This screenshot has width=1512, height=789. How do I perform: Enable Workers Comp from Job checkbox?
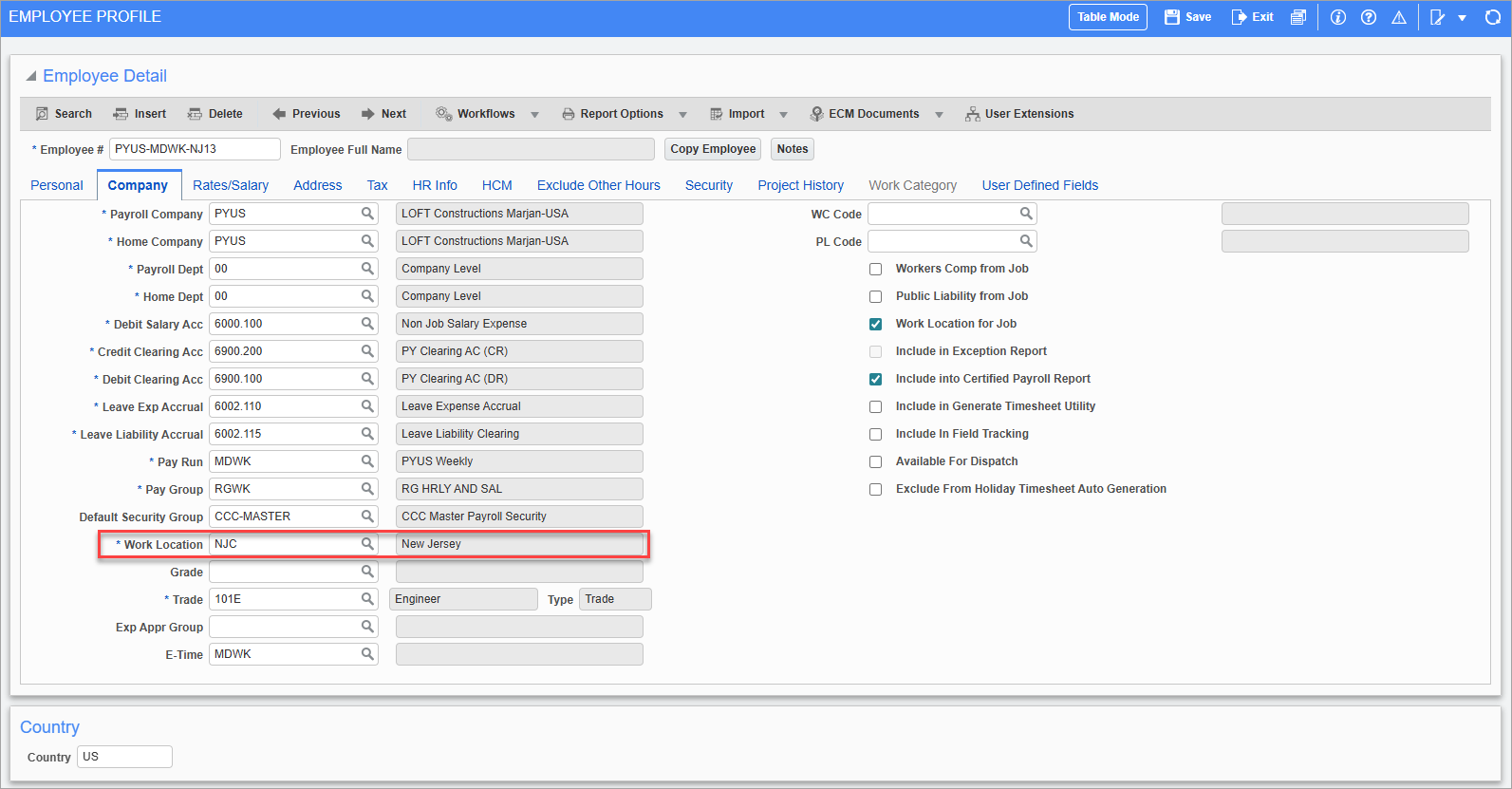pos(876,270)
